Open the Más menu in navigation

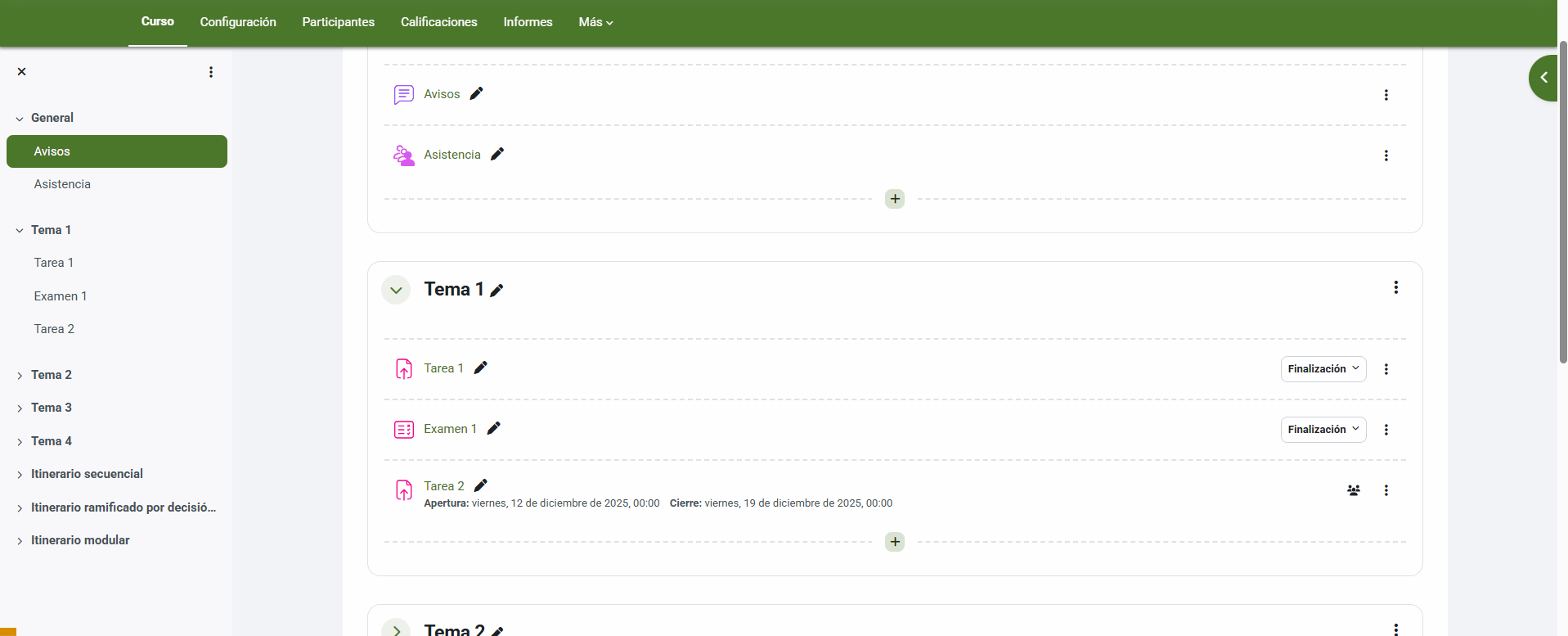595,22
